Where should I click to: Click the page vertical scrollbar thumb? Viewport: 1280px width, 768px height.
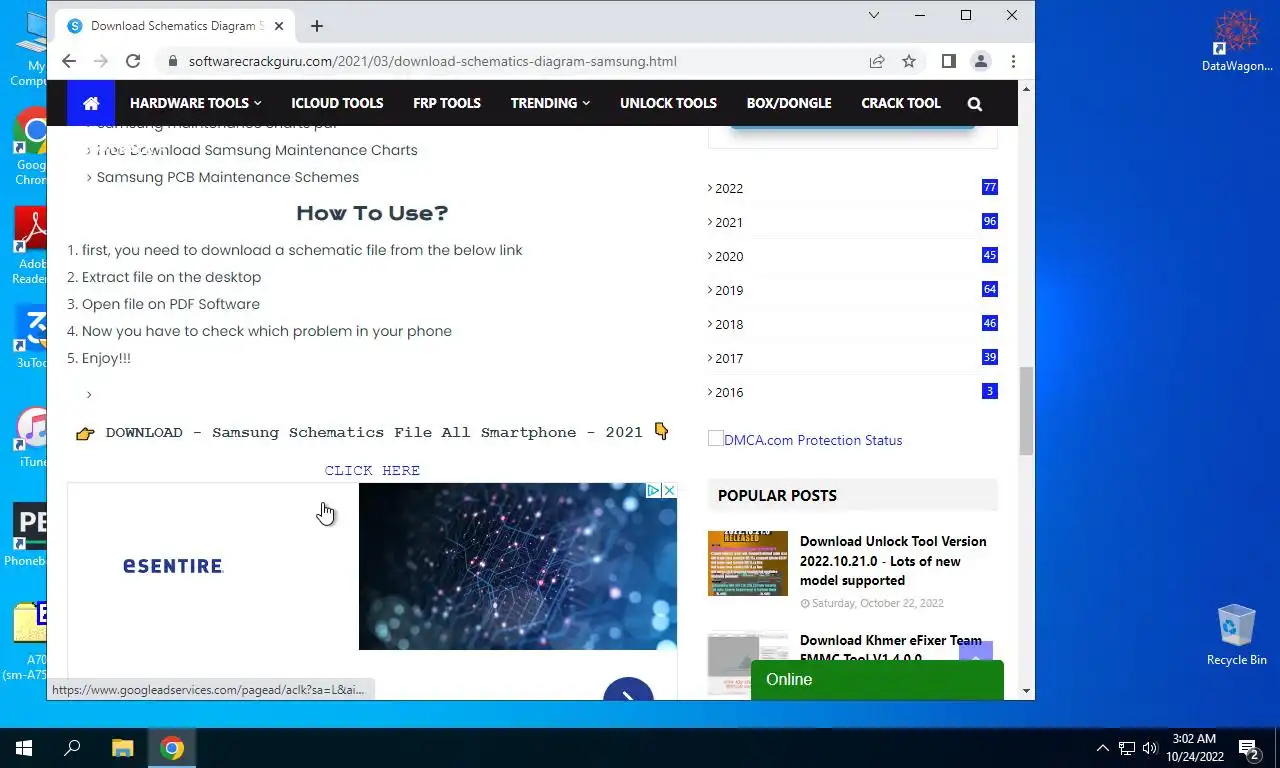pyautogui.click(x=1026, y=411)
